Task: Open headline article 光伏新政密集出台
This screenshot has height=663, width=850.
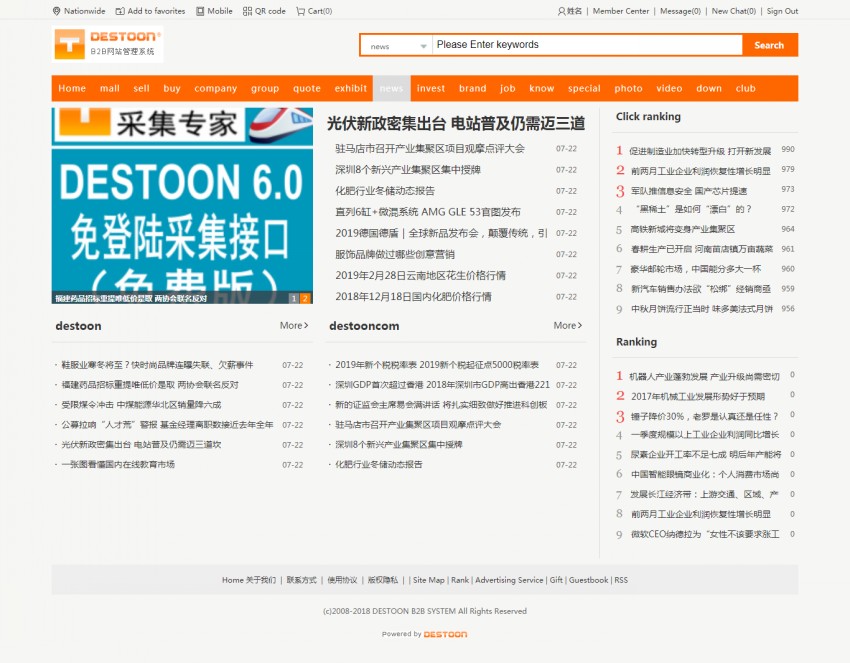Action: [x=456, y=124]
